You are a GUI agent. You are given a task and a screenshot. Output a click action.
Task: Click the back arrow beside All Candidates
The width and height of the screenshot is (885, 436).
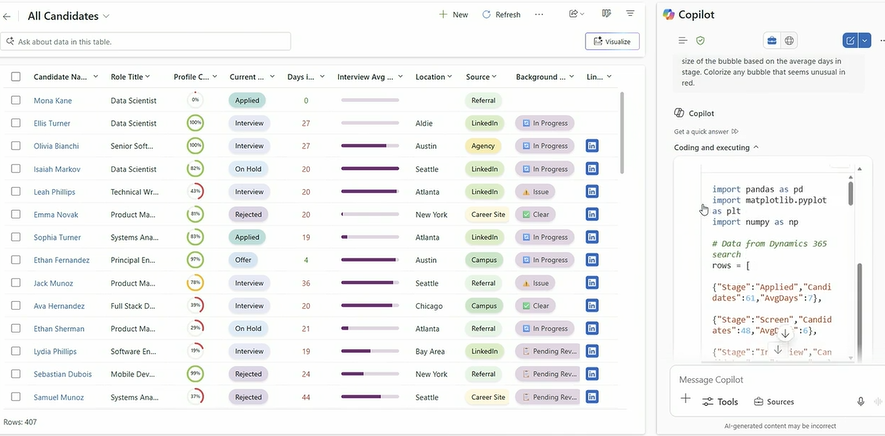click(x=8, y=16)
